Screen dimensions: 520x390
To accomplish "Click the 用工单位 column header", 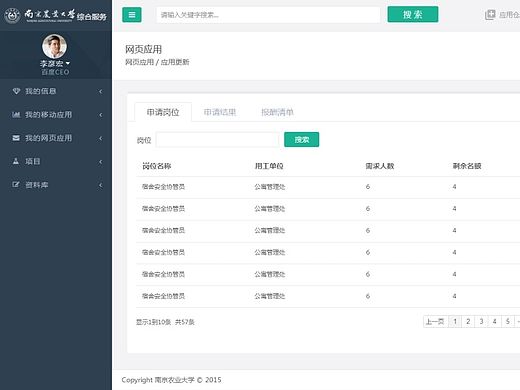I will (269, 166).
